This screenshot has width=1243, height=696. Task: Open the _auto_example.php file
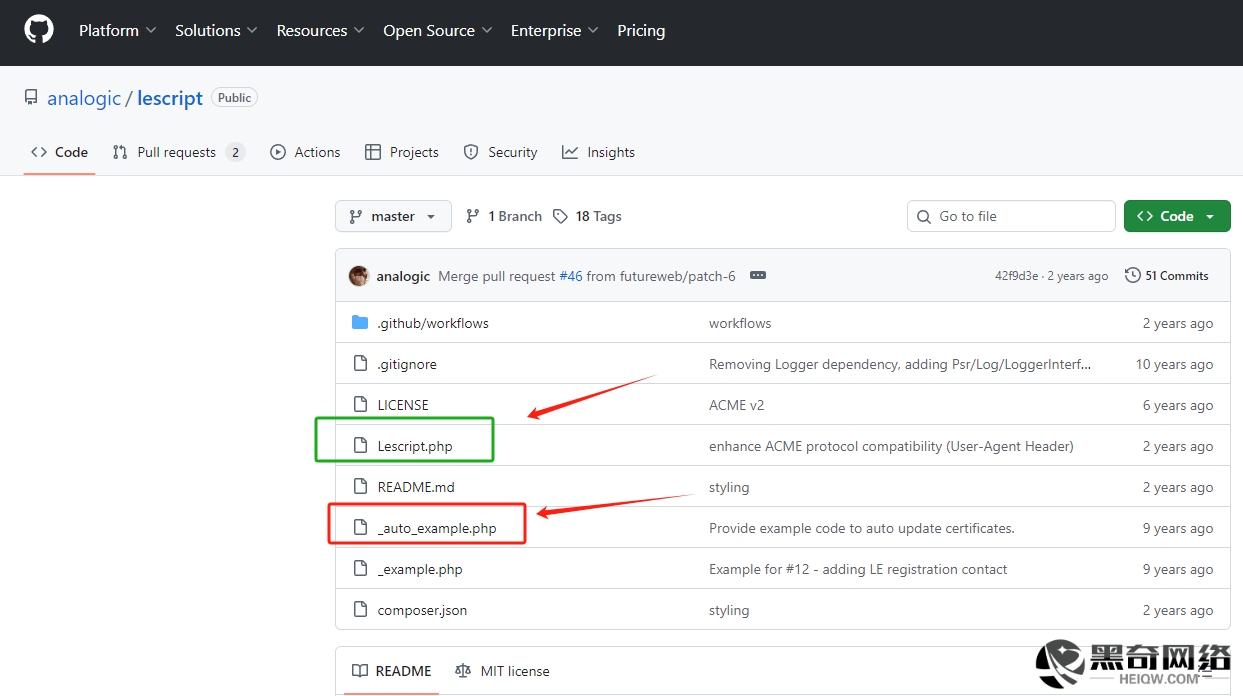[x=436, y=528]
